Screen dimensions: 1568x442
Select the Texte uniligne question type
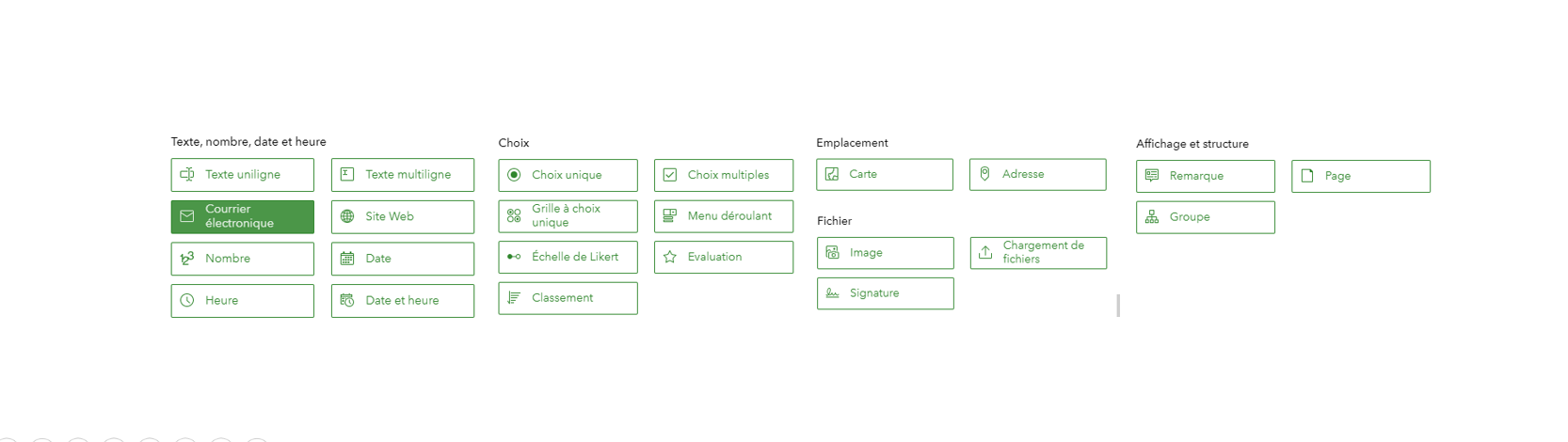pyautogui.click(x=242, y=175)
